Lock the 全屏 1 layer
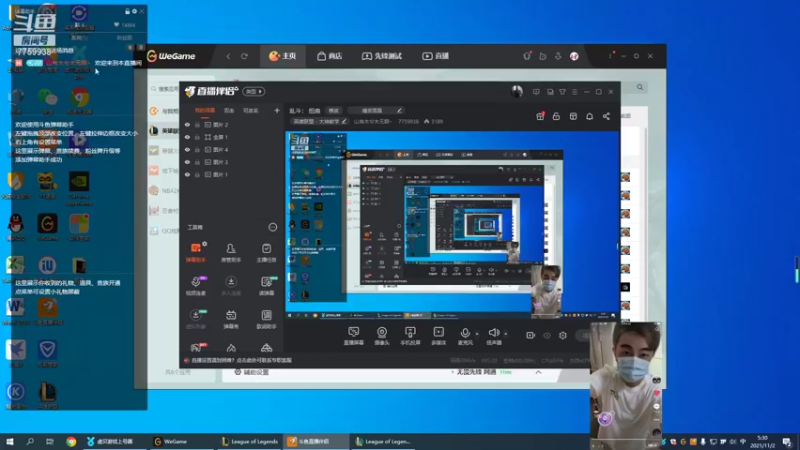The height and width of the screenshot is (450, 800). 197,137
